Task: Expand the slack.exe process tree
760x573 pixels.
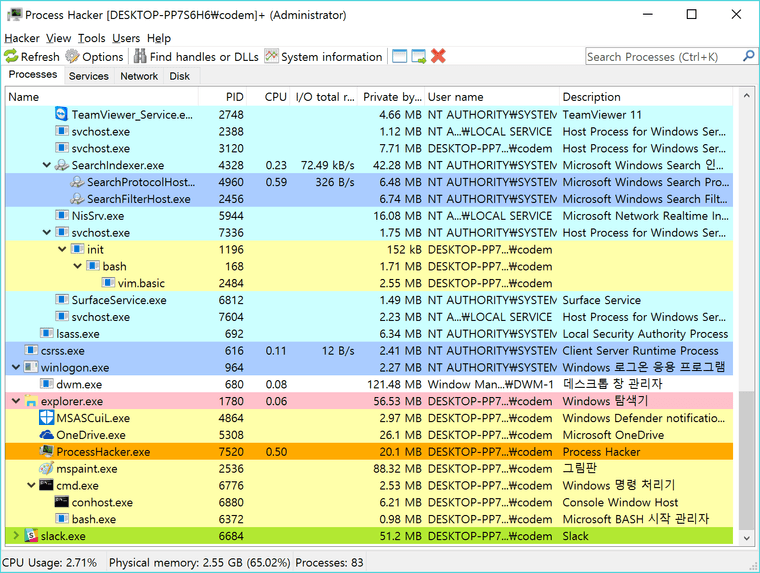Action: (15, 537)
